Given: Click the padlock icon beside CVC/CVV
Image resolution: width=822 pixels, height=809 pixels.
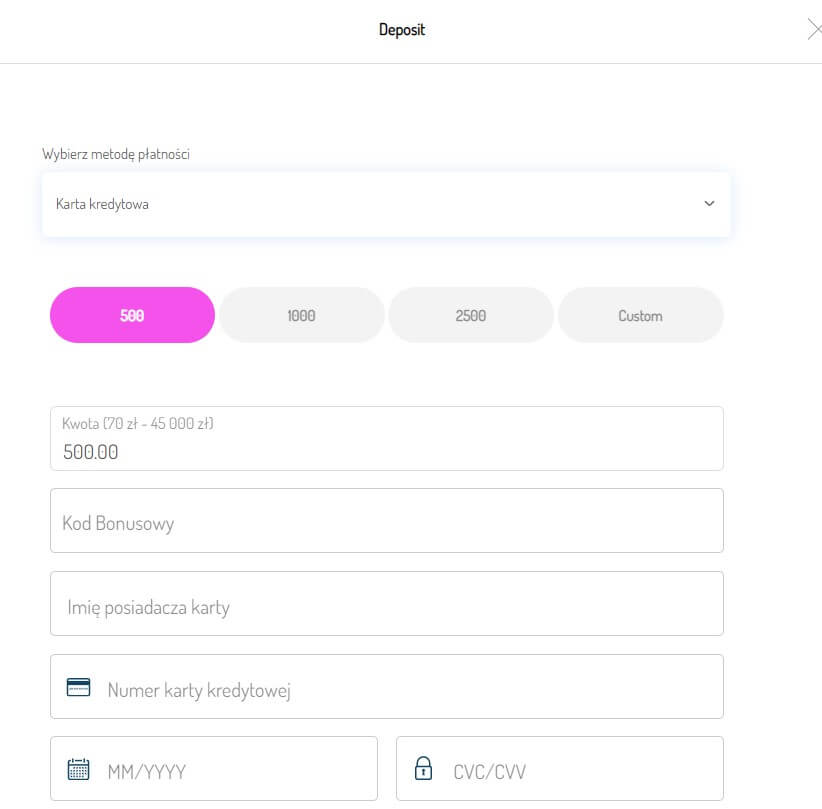Looking at the screenshot, I should (x=423, y=768).
